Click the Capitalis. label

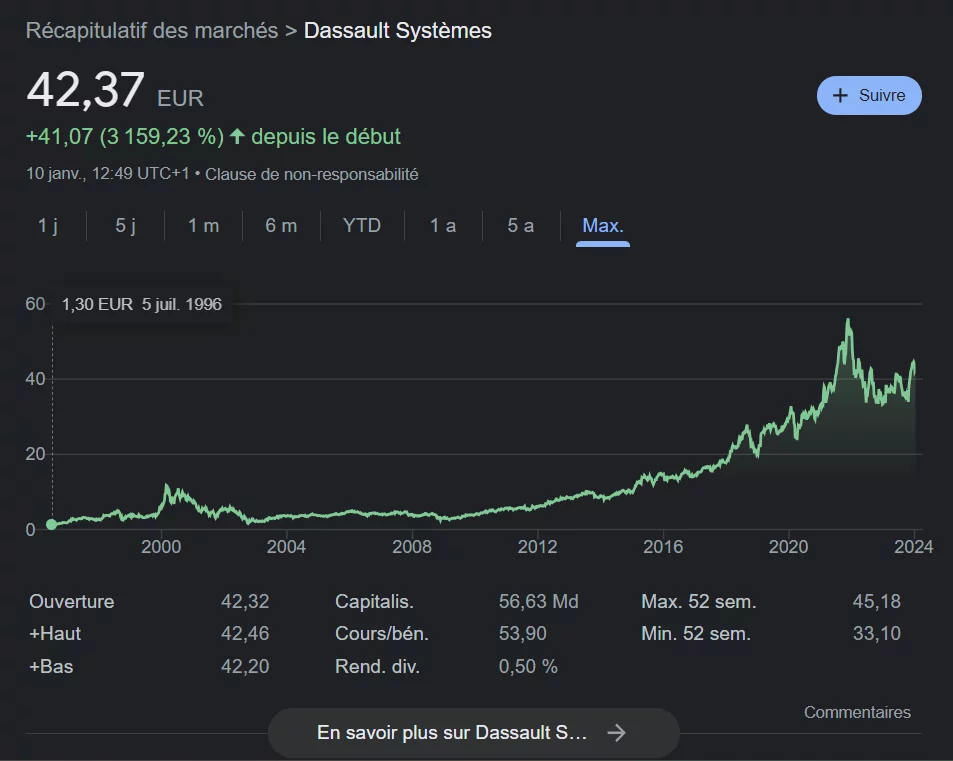coord(374,601)
